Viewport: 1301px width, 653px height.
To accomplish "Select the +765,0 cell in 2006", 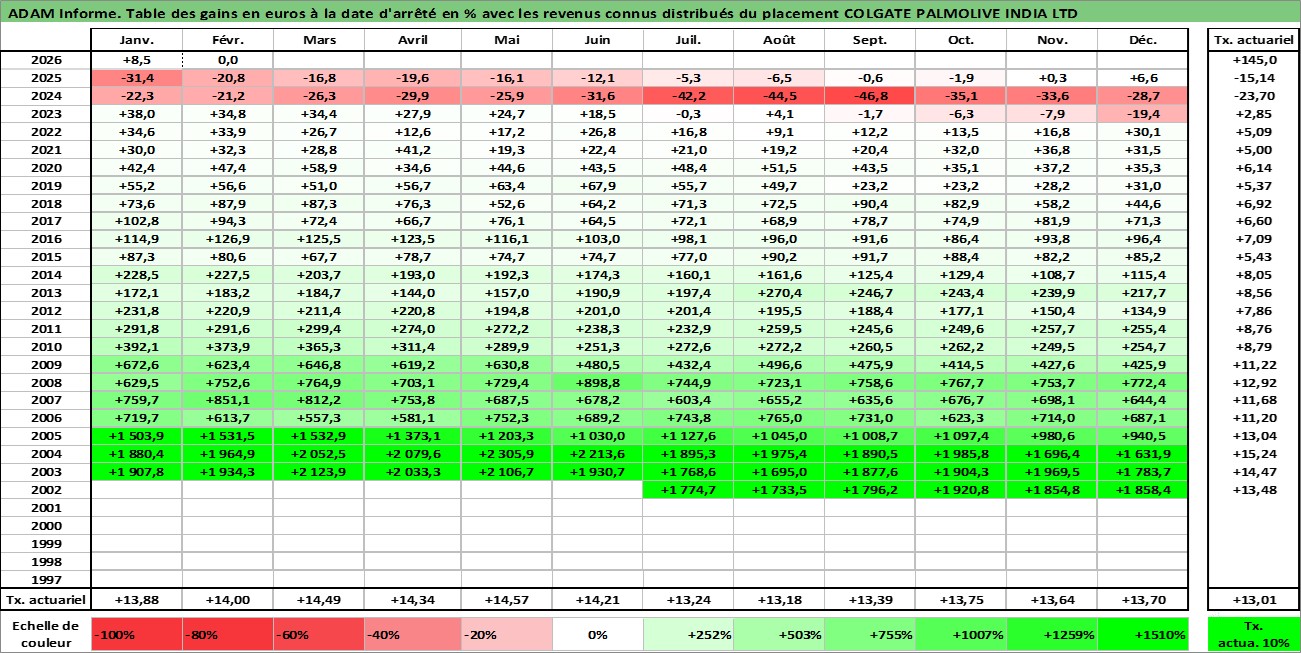I will tap(778, 418).
